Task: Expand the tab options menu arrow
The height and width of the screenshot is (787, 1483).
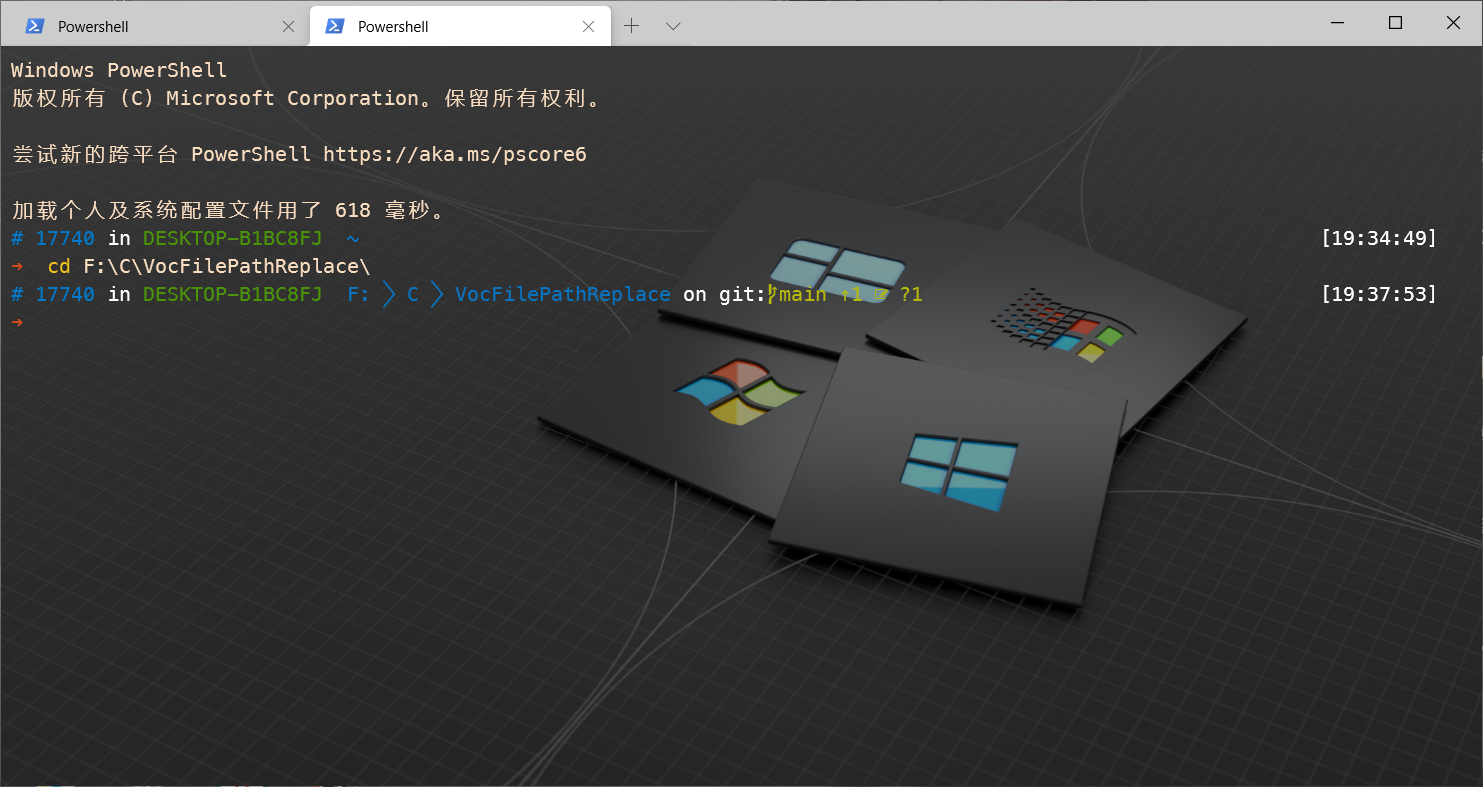Action: click(671, 25)
